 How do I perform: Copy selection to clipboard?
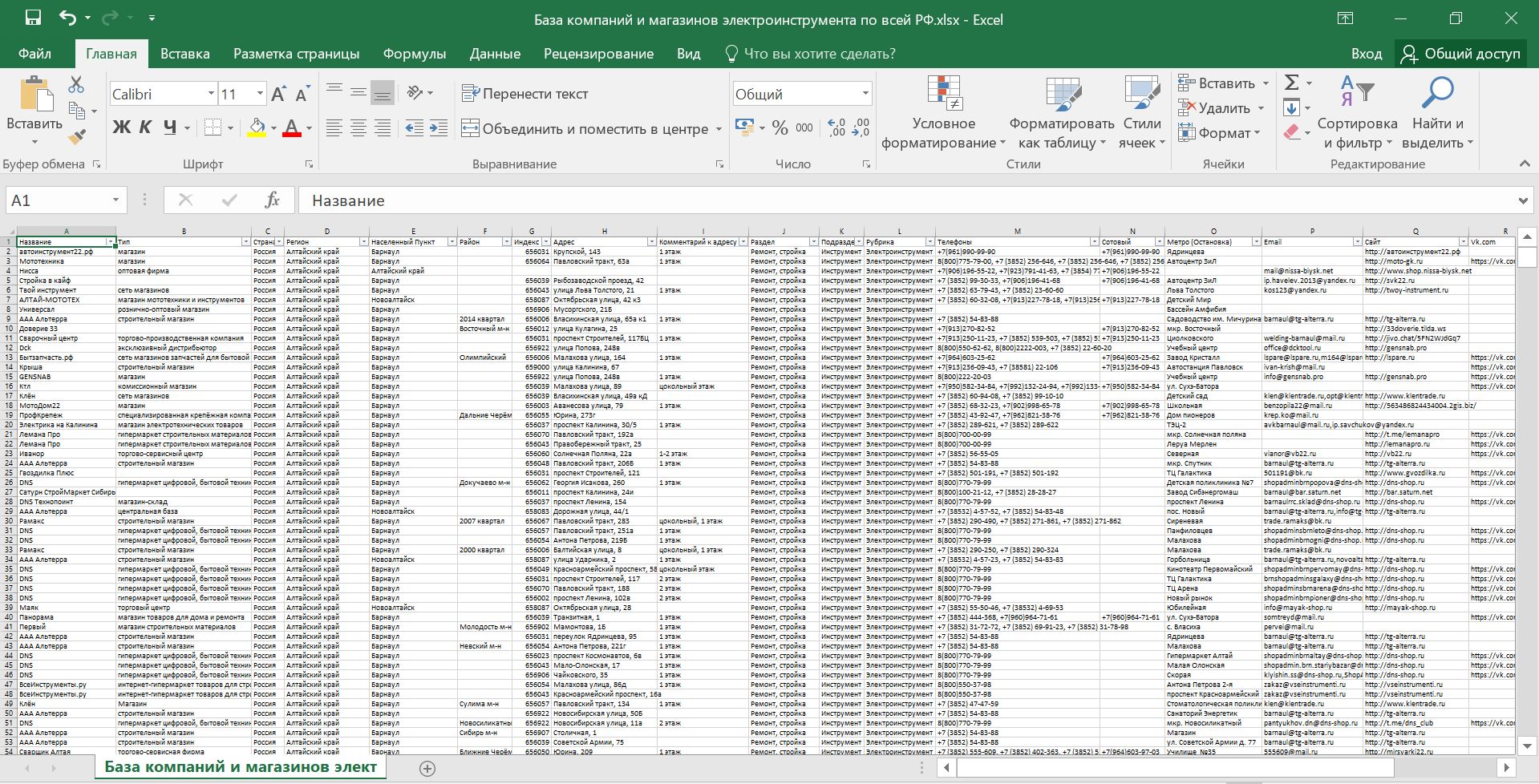(x=77, y=111)
